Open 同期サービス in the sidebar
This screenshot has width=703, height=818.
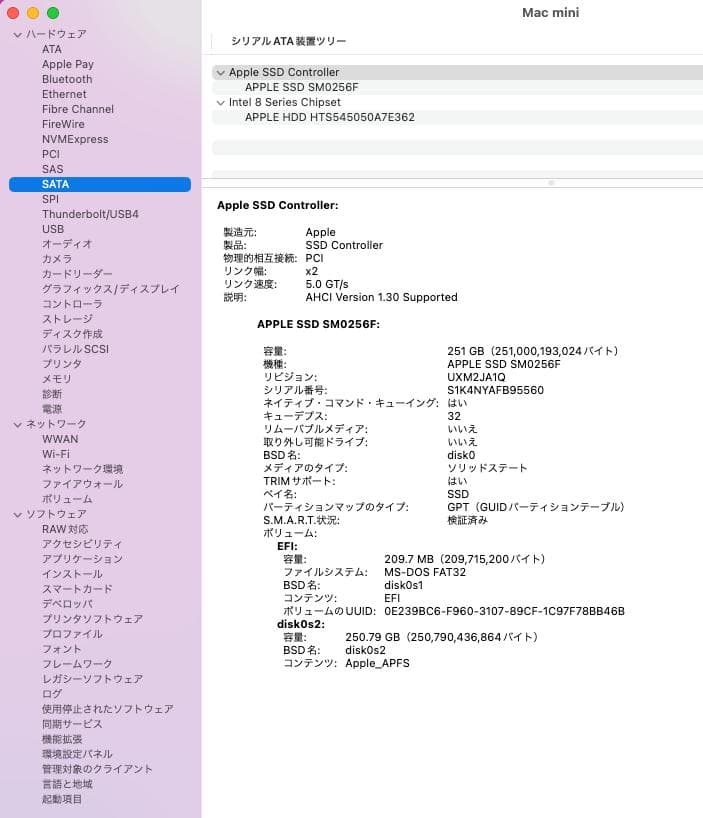72,725
